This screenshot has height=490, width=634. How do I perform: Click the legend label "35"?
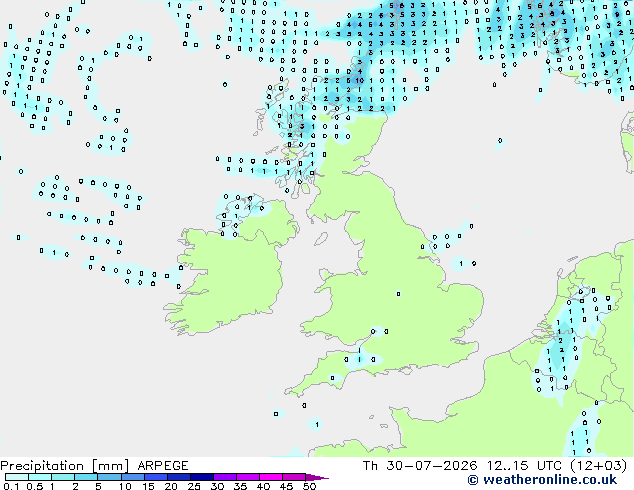click(240, 486)
